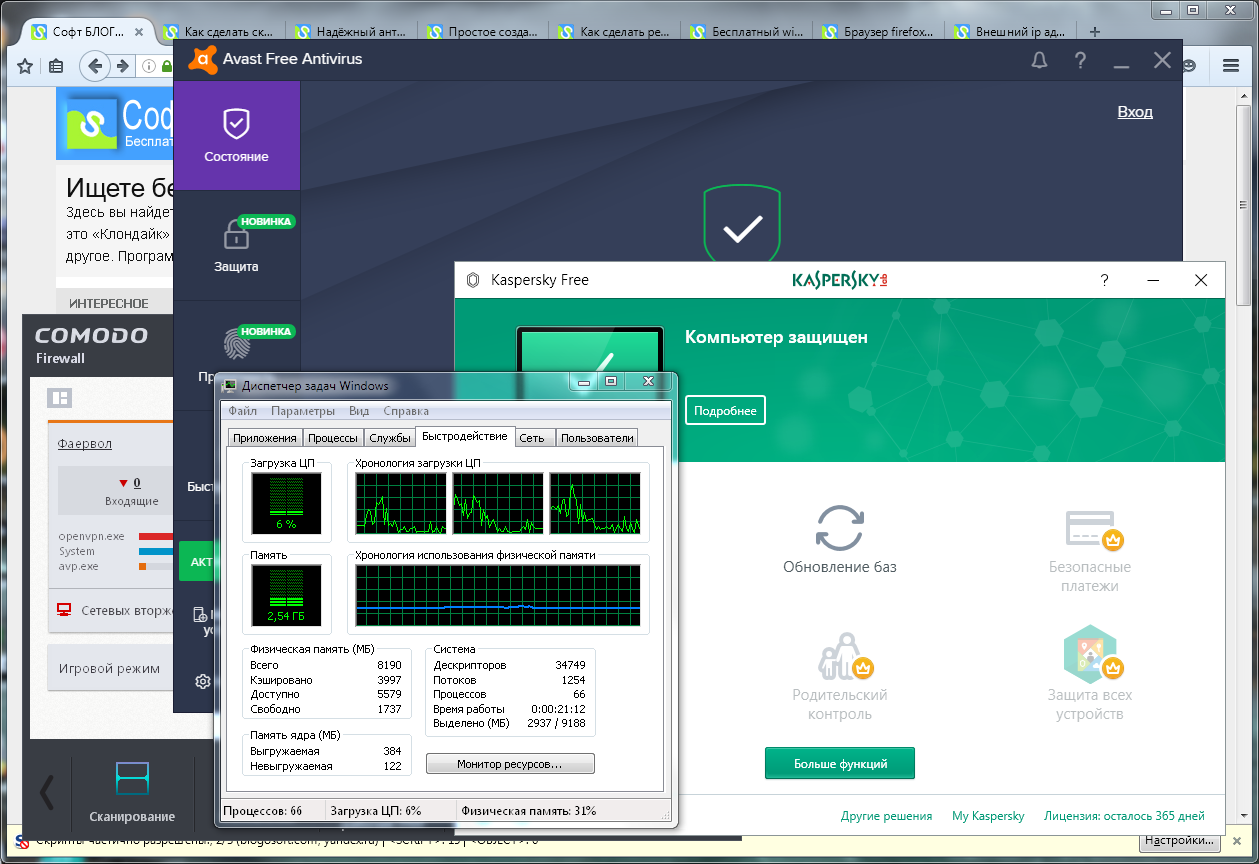Open Сканирование in Comodo Firewall
Viewport: 1259px width, 864px height.
132,794
